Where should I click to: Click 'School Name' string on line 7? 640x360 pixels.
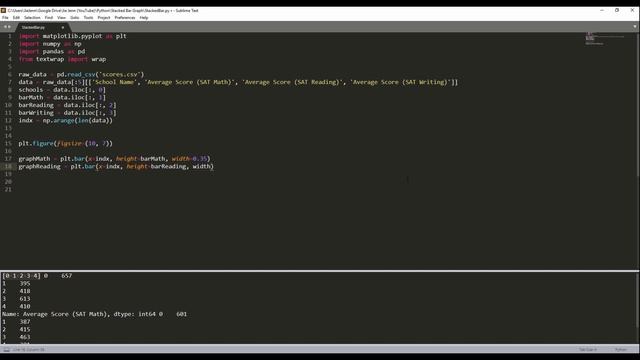point(115,82)
